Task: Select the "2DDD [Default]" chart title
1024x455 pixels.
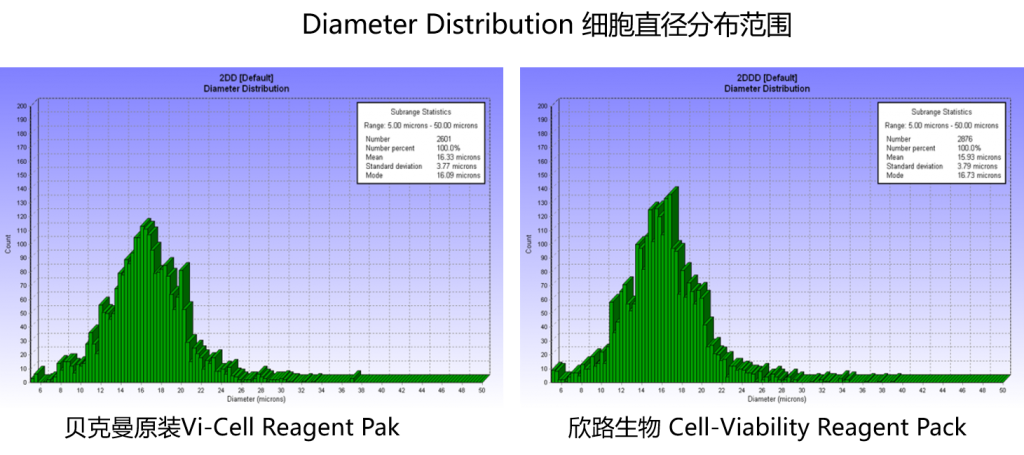Action: pyautogui.click(x=767, y=79)
